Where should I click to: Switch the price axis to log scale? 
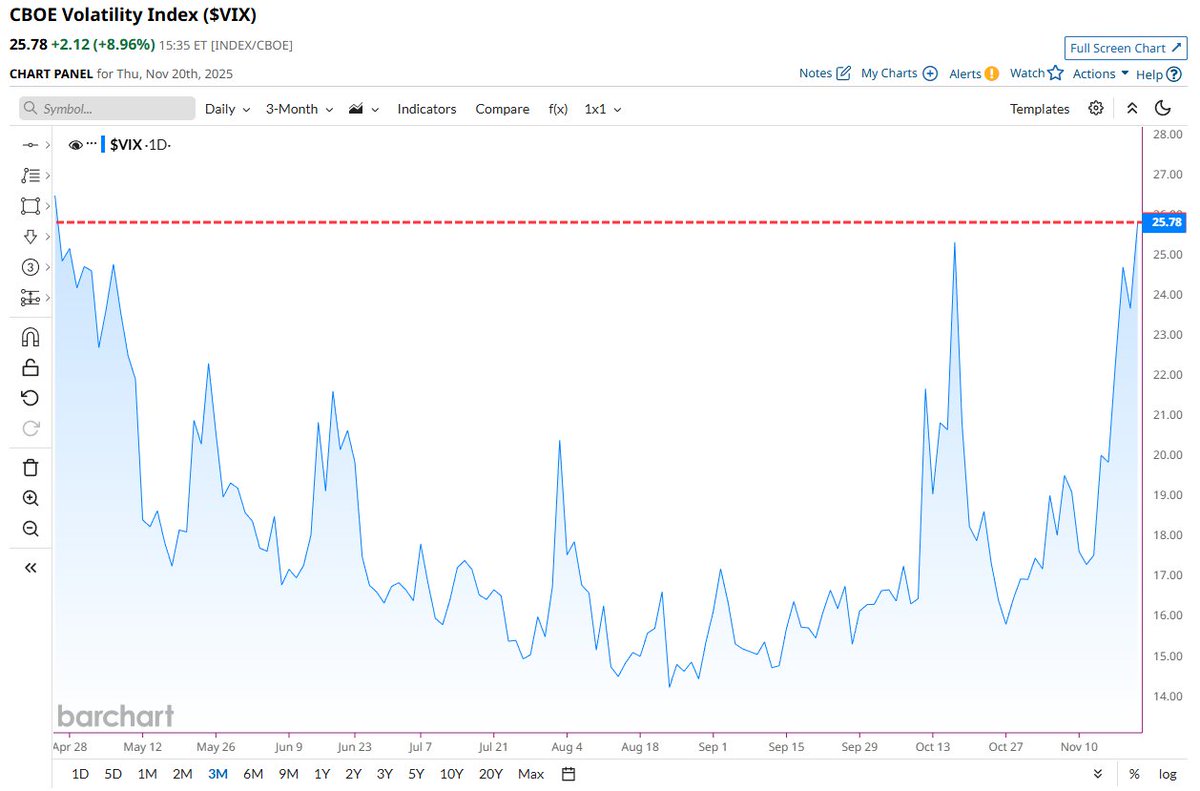(1167, 774)
